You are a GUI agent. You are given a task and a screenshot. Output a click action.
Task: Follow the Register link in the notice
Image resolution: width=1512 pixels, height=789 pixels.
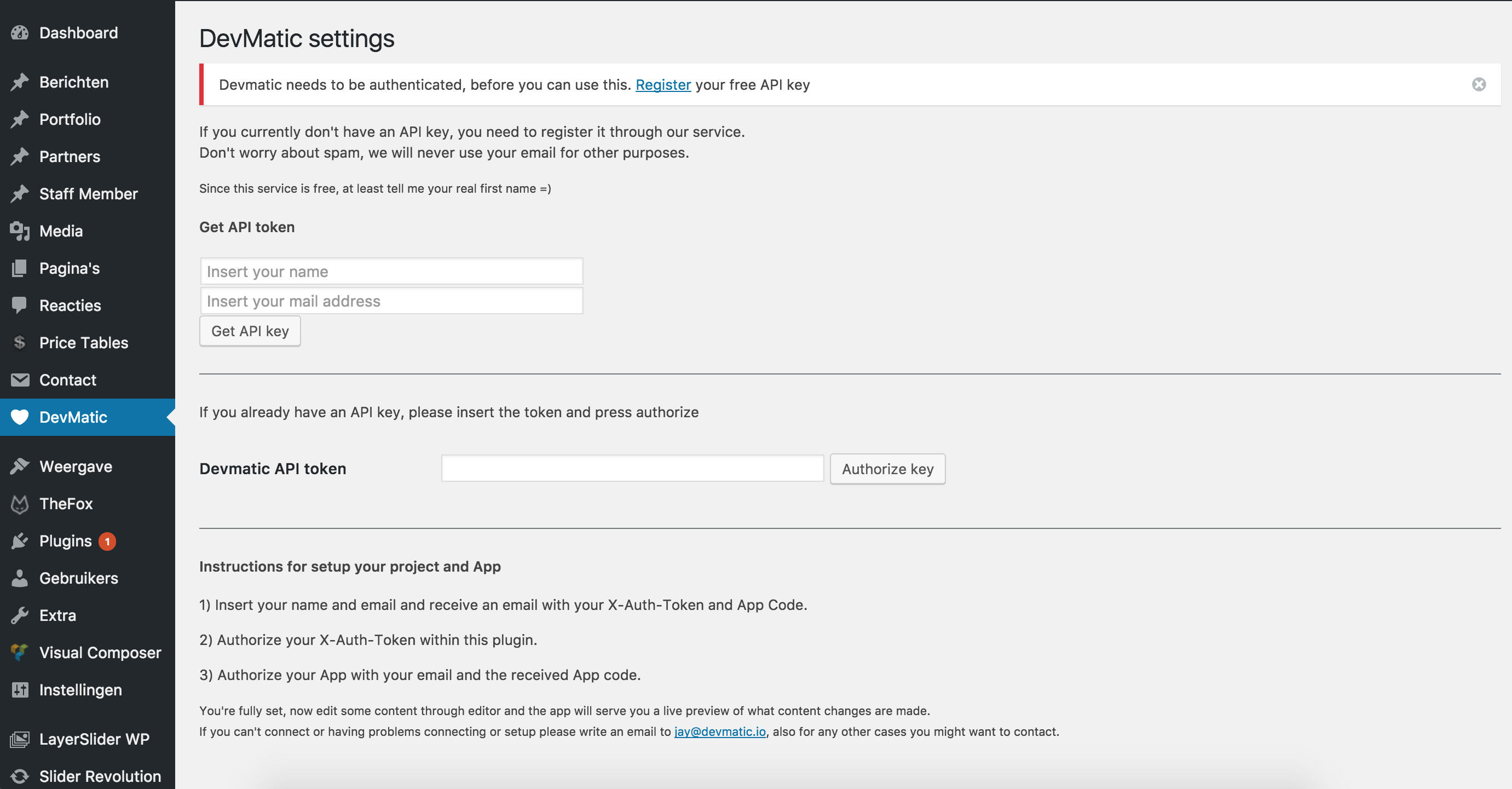tap(663, 85)
